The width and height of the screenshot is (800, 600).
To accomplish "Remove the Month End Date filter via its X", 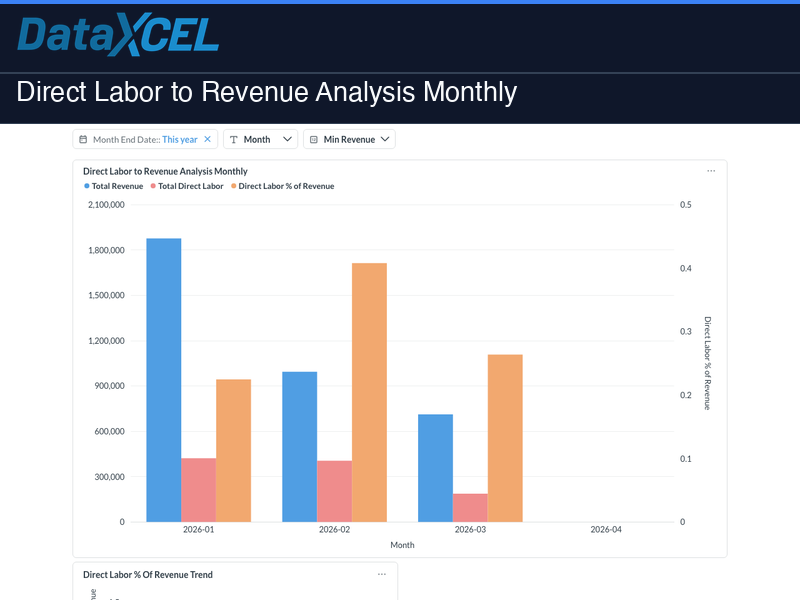I will coord(207,139).
